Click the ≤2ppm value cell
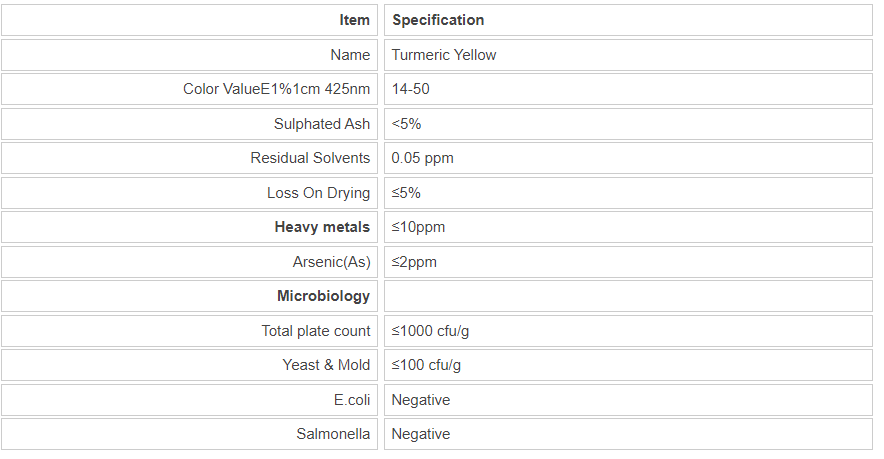Viewport: 884px width, 459px height. (x=414, y=262)
